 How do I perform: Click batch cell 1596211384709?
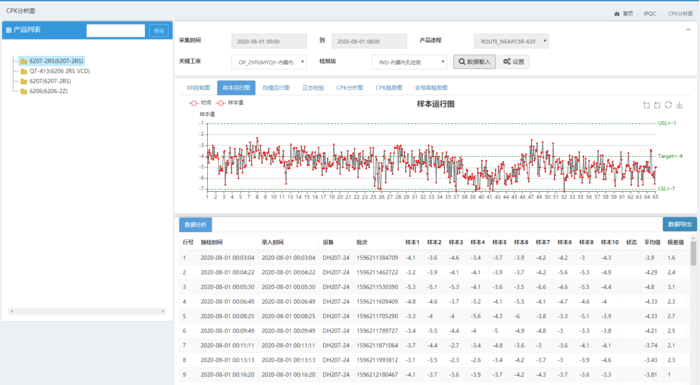click(377, 258)
